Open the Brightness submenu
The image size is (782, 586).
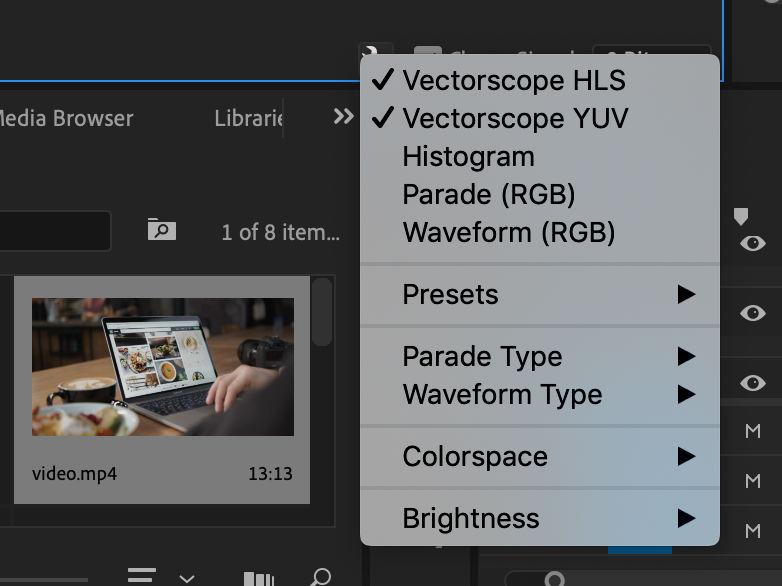coord(540,518)
